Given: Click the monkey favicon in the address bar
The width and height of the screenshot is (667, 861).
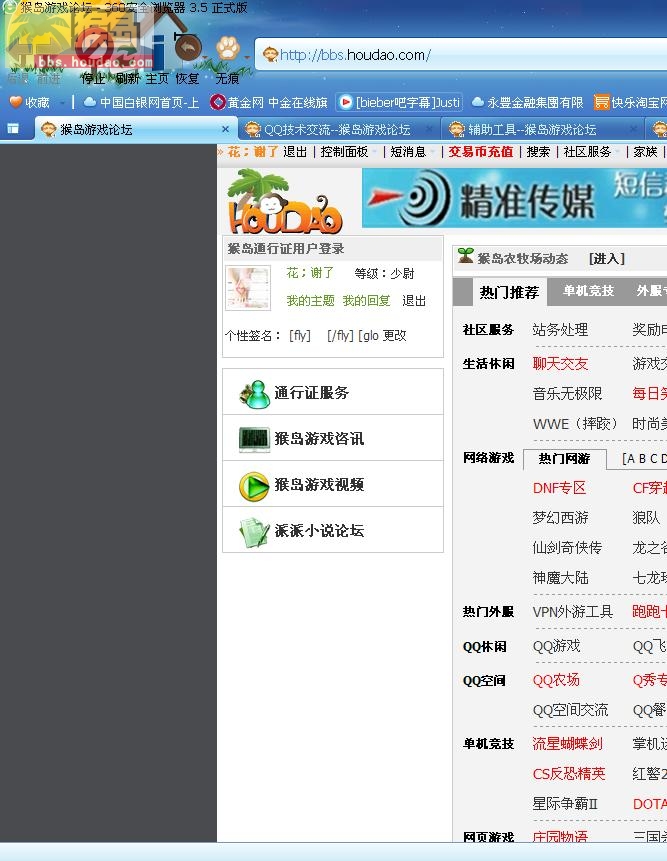Looking at the screenshot, I should tap(270, 55).
